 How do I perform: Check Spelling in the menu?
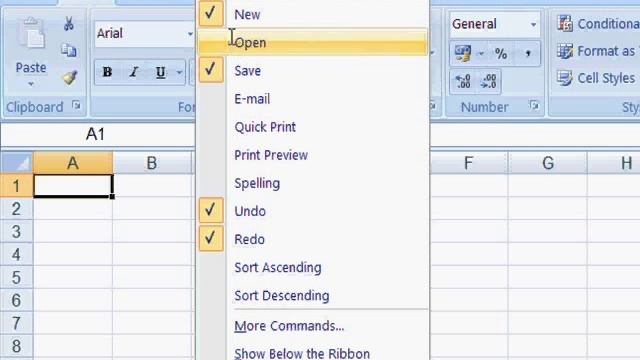coord(313,183)
